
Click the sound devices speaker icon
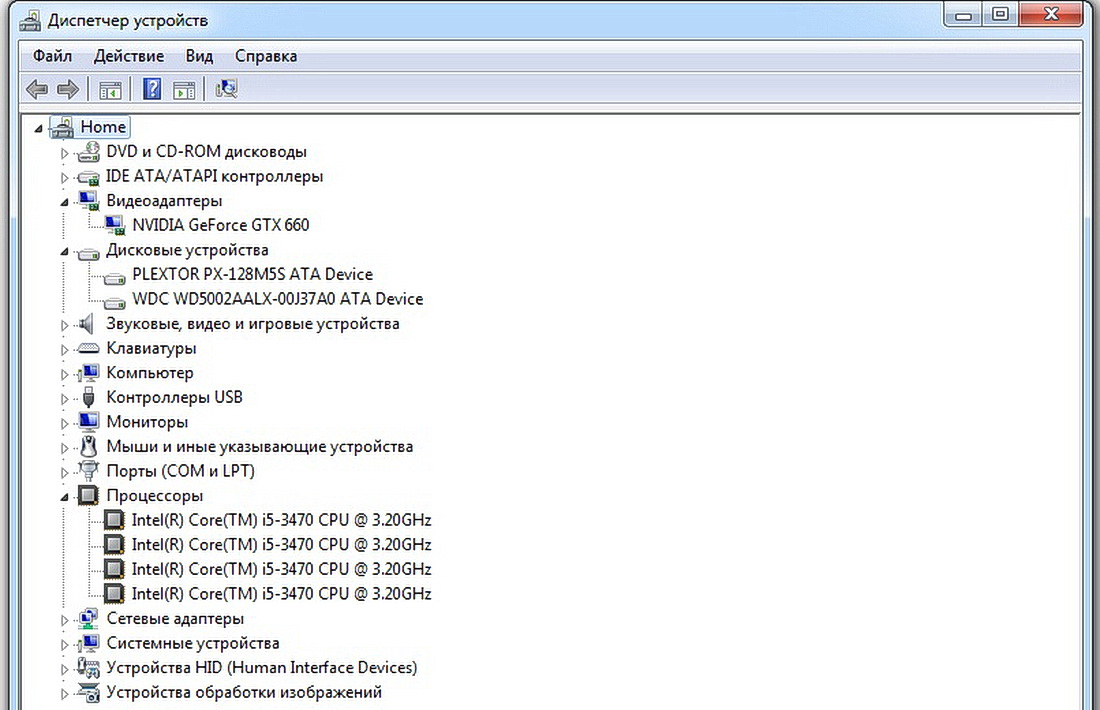coord(86,324)
